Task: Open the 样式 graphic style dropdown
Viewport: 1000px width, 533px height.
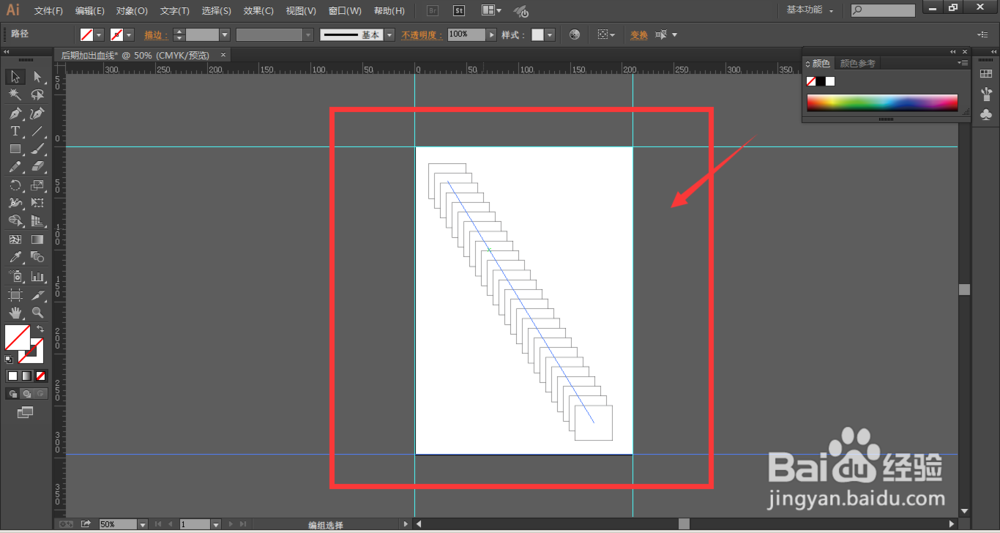Action: pos(550,34)
